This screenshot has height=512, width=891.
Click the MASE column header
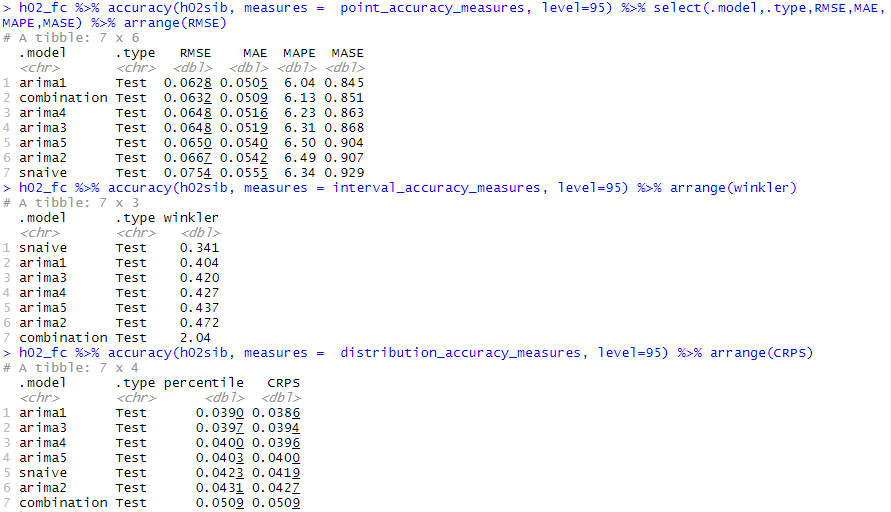coord(348,53)
